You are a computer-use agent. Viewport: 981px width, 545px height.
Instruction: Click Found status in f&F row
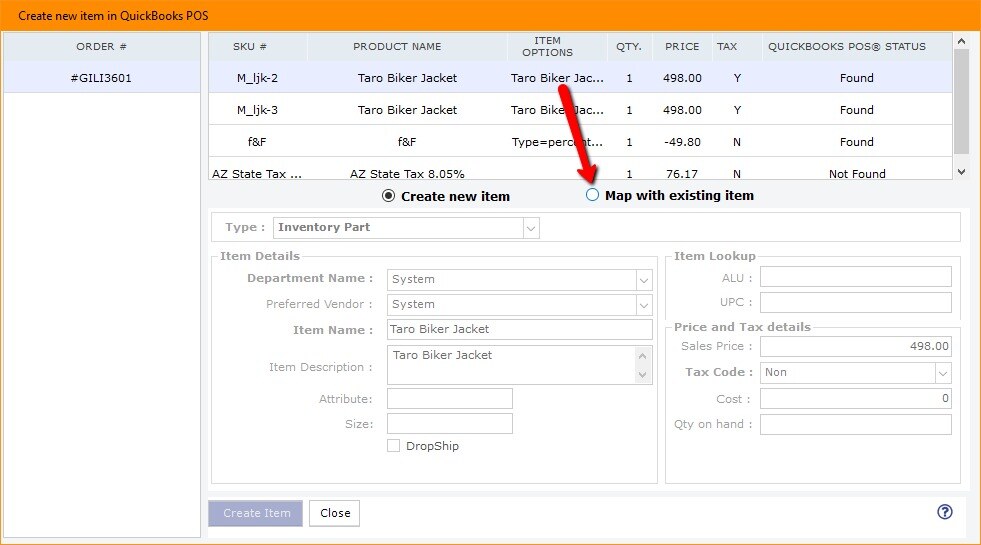point(856,141)
